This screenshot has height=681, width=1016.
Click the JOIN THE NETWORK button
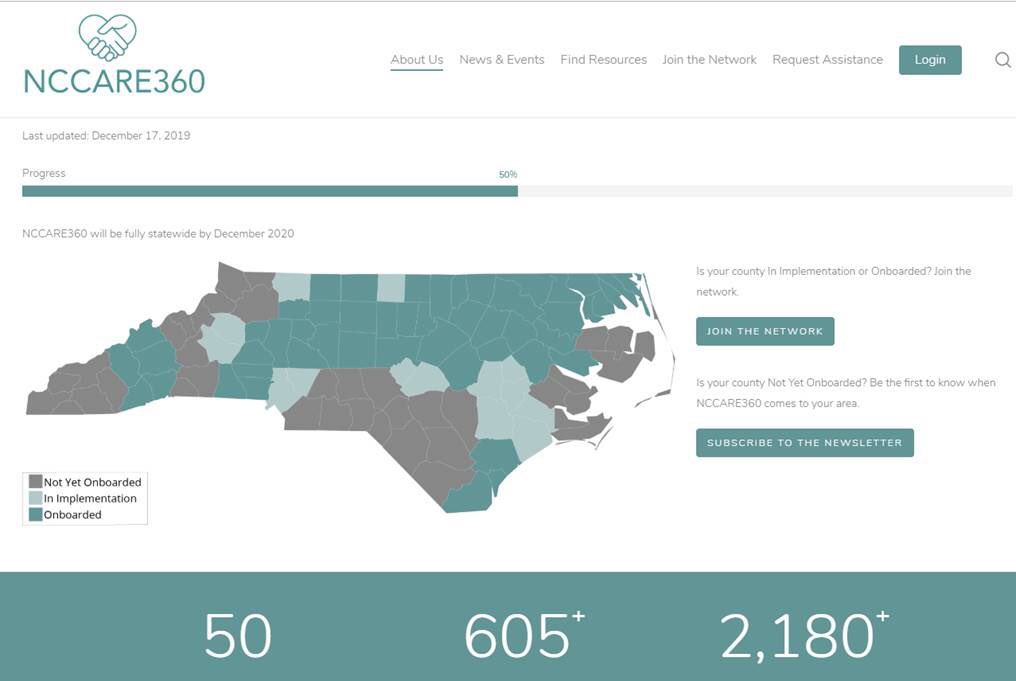(x=765, y=331)
